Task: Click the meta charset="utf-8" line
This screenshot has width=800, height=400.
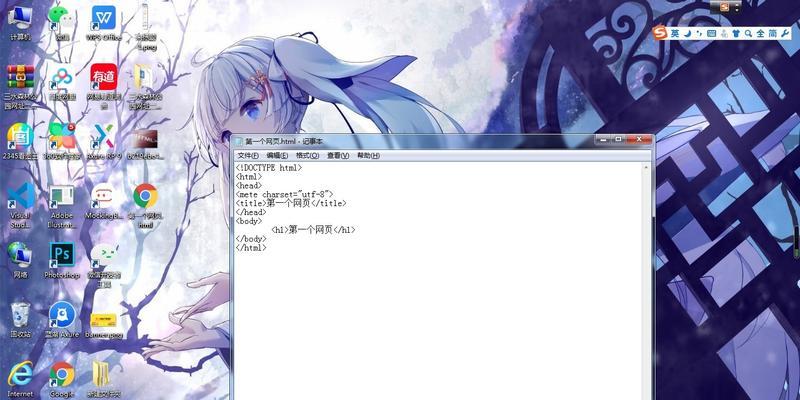Action: [x=284, y=194]
